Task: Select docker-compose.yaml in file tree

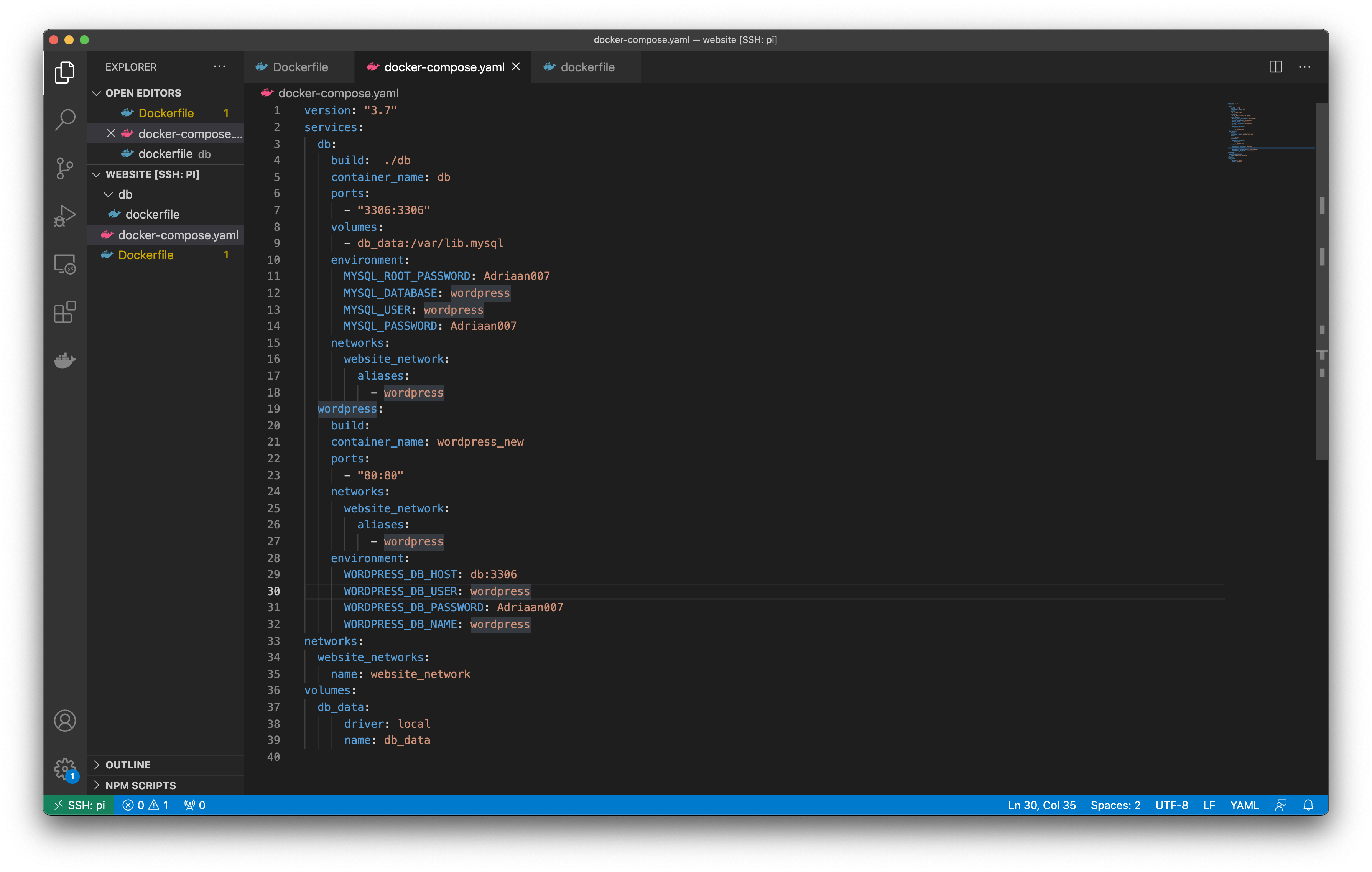Action: [165, 235]
